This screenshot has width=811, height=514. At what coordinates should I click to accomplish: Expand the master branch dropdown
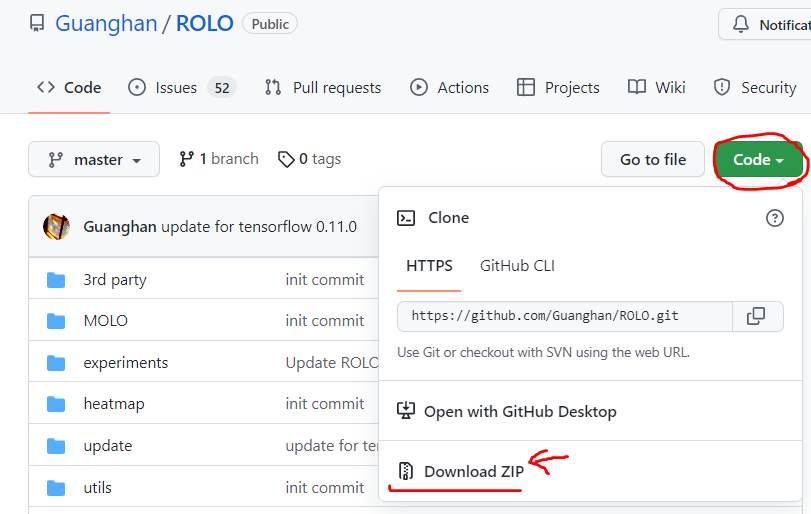coord(94,159)
